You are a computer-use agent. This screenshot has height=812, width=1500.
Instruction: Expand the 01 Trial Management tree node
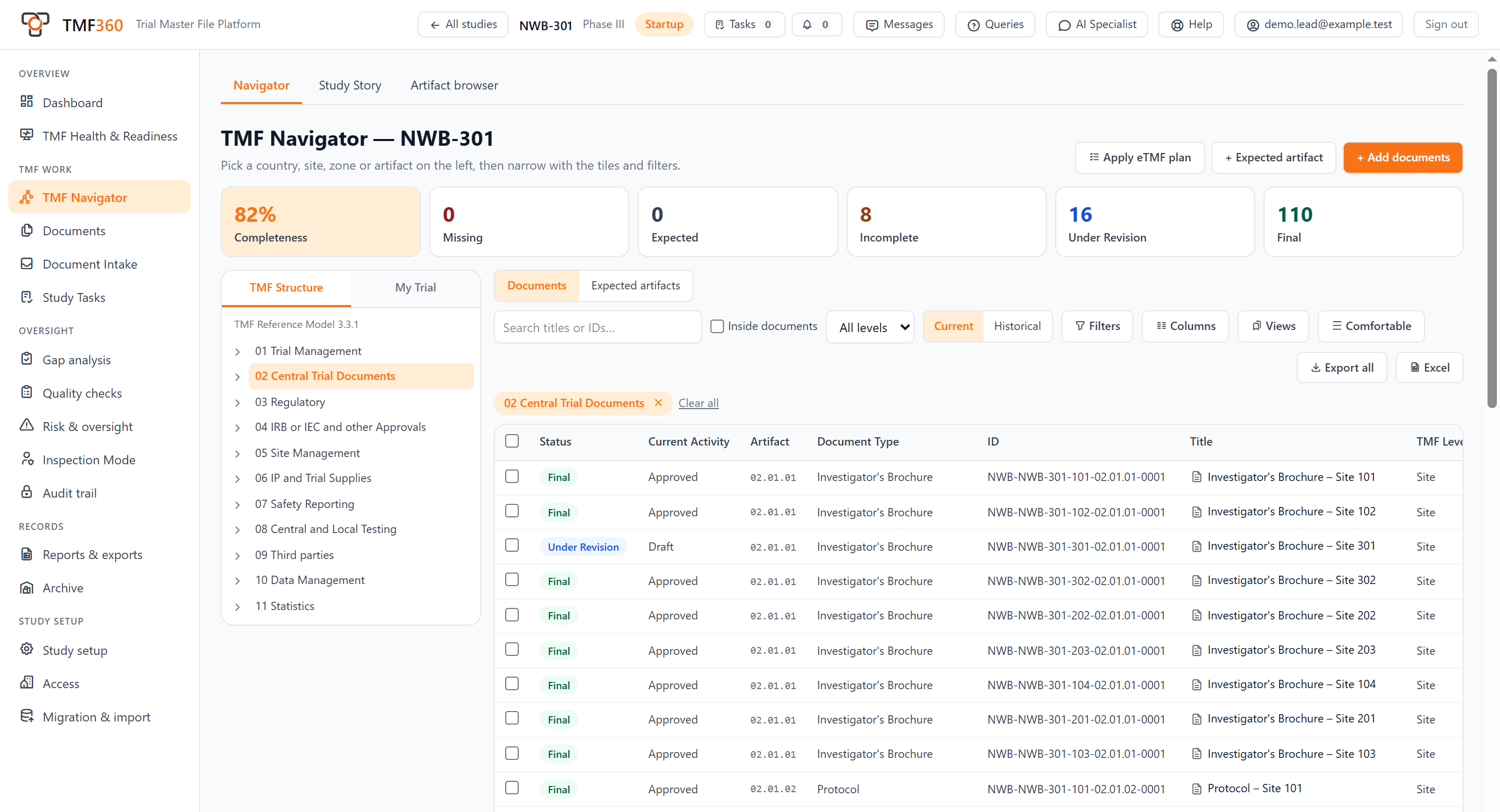pos(238,351)
